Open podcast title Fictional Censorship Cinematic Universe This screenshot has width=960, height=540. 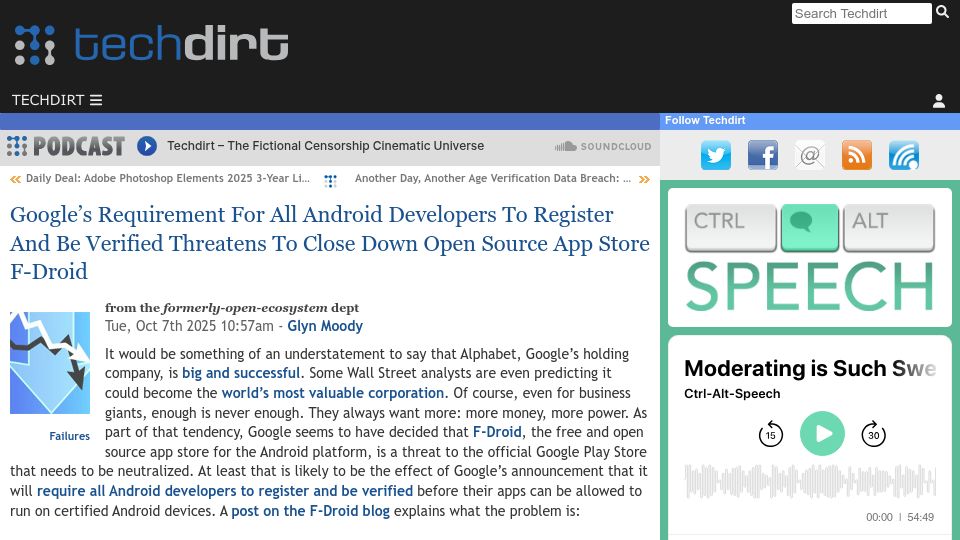[325, 146]
